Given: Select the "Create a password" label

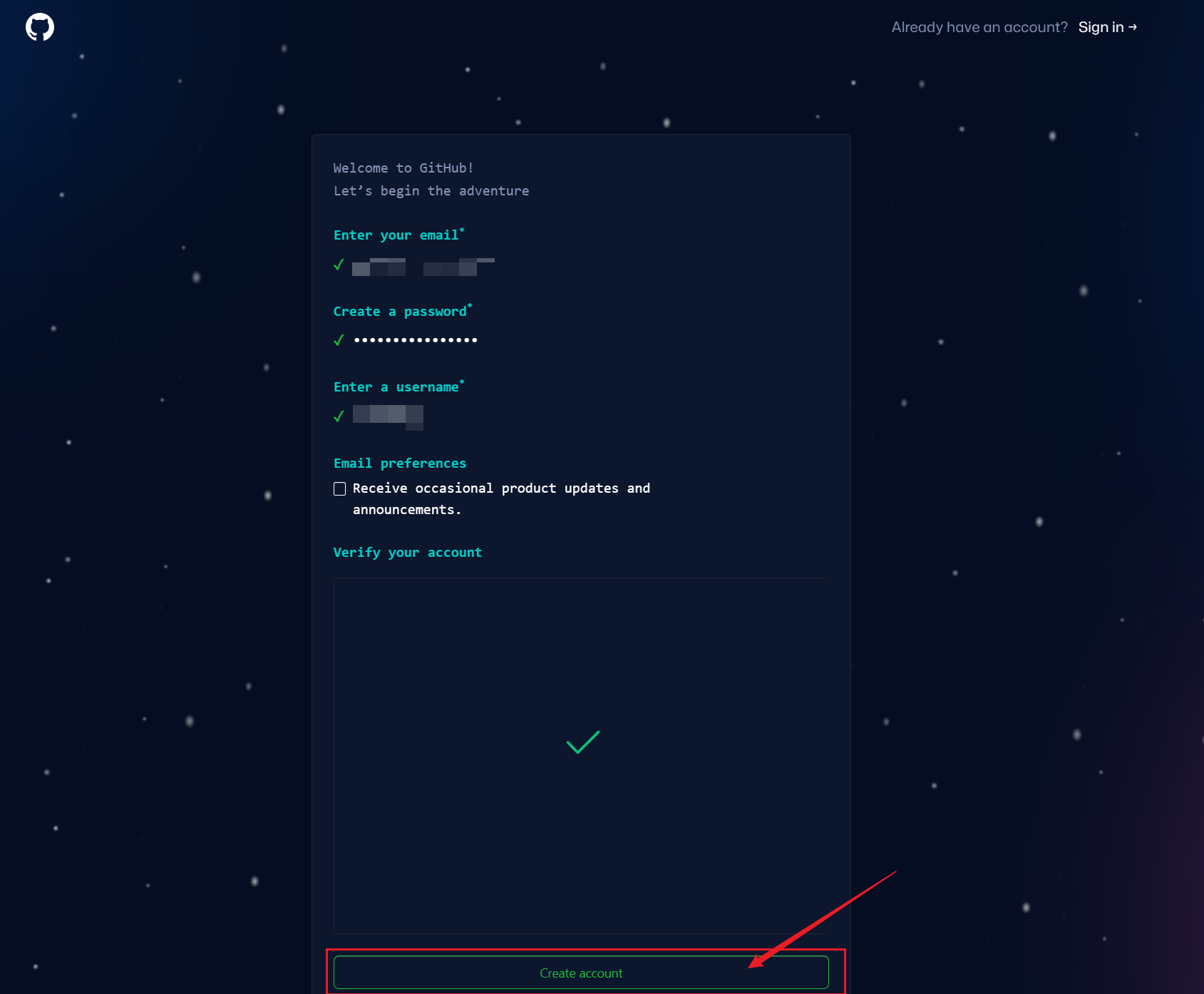Looking at the screenshot, I should [x=402, y=311].
